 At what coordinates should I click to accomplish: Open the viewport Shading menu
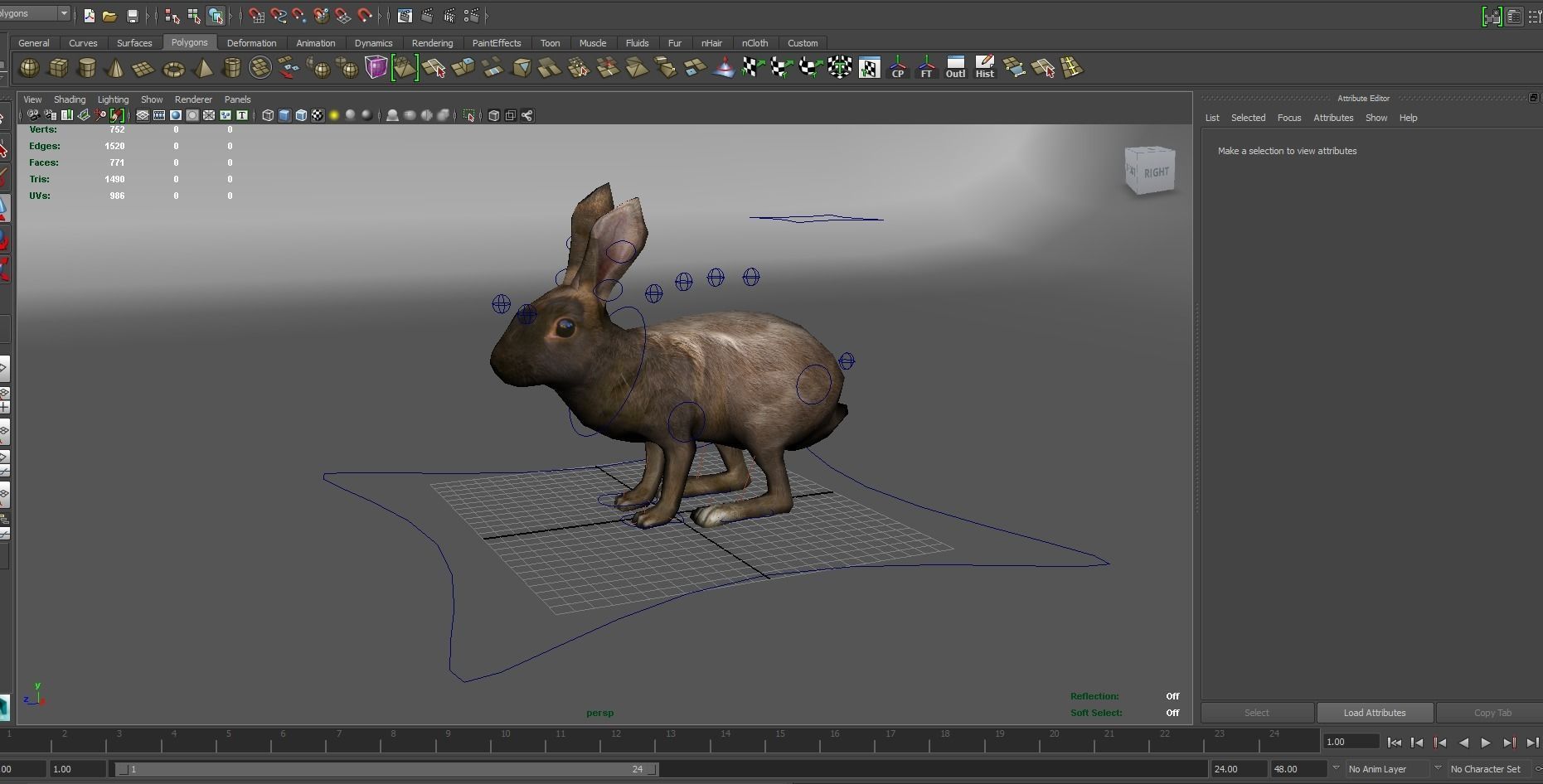click(70, 99)
